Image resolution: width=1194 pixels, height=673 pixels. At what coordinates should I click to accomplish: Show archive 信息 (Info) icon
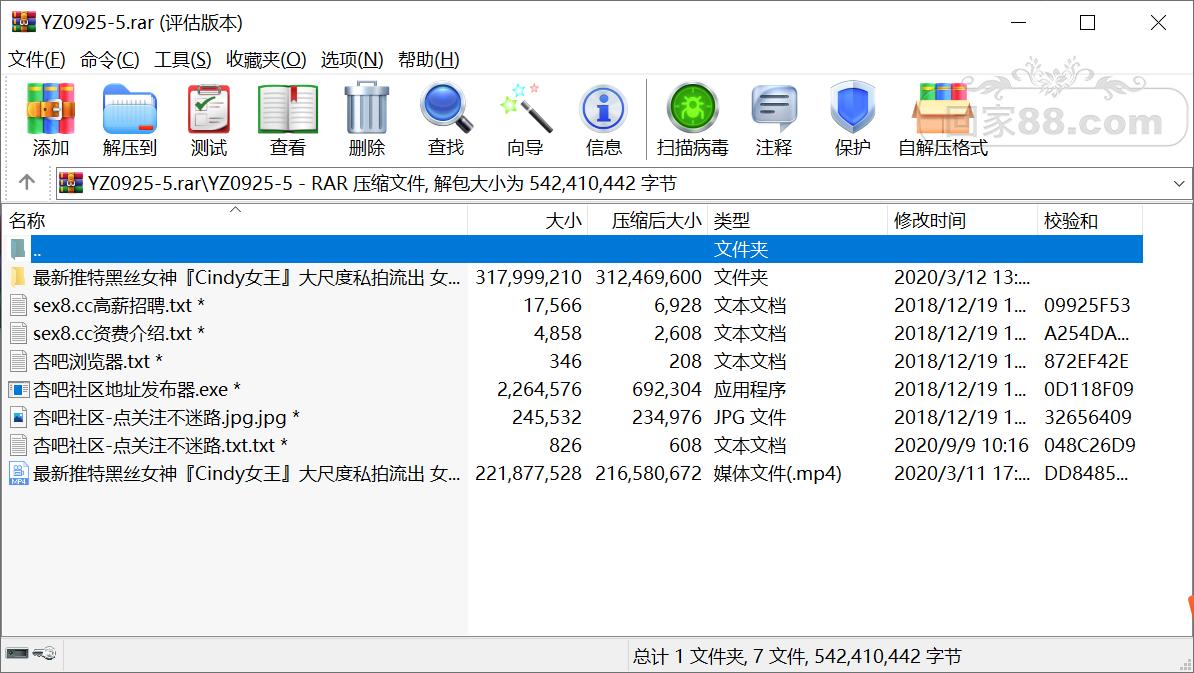pyautogui.click(x=604, y=108)
